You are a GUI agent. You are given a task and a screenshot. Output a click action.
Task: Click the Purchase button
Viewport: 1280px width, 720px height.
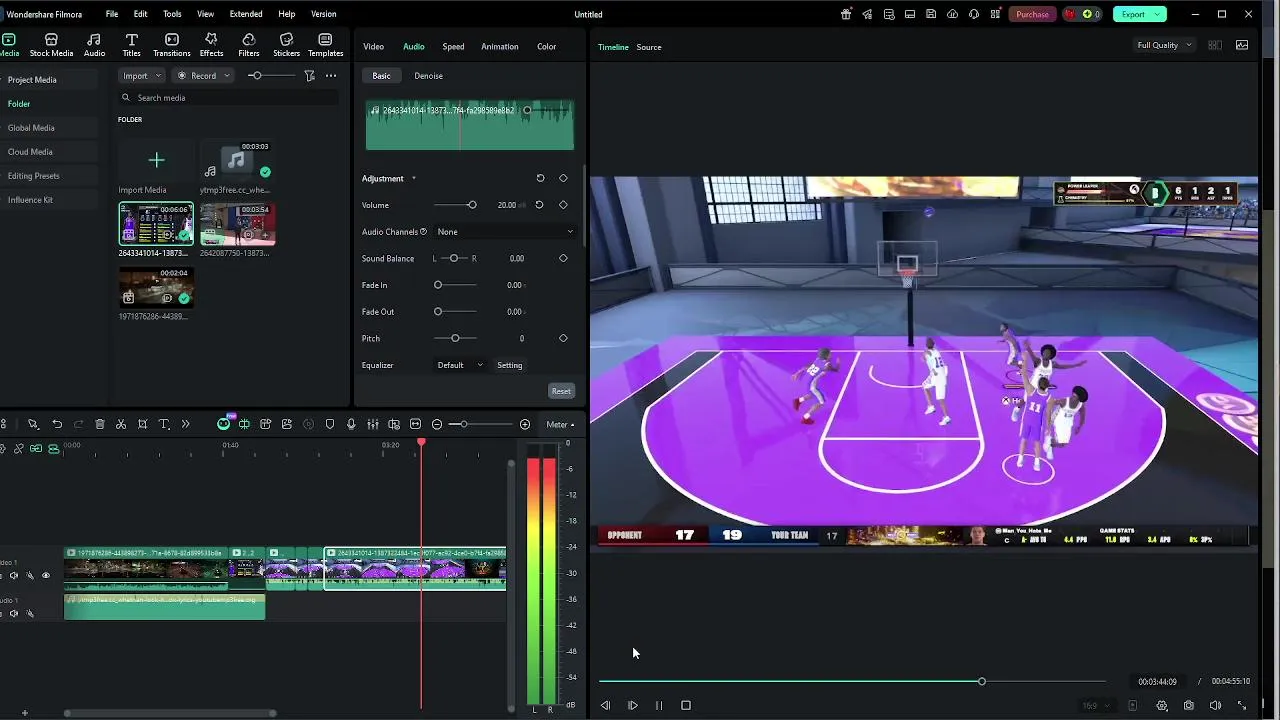[x=1032, y=14]
